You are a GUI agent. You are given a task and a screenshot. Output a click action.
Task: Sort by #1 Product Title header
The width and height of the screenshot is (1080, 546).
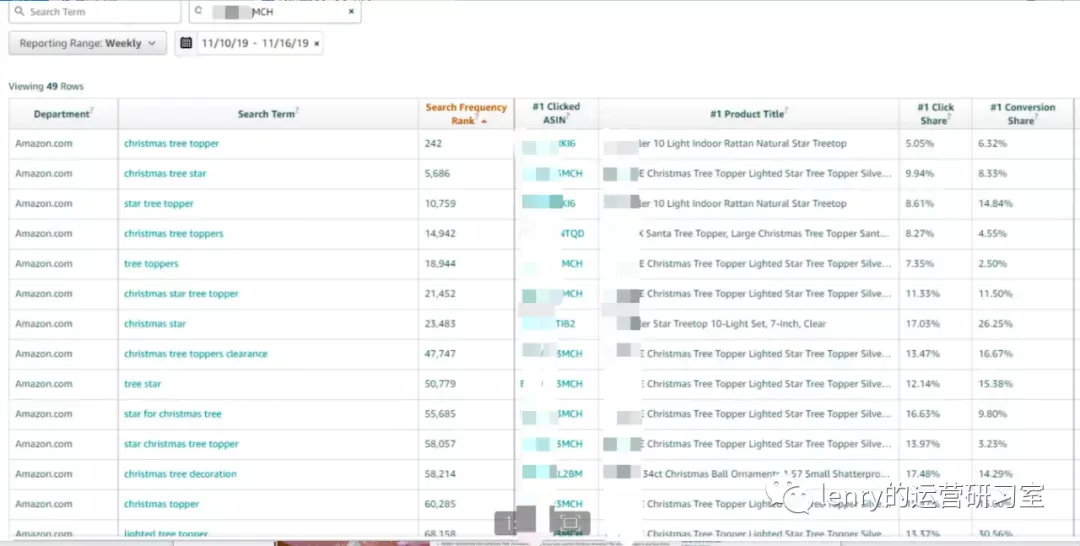(x=749, y=114)
